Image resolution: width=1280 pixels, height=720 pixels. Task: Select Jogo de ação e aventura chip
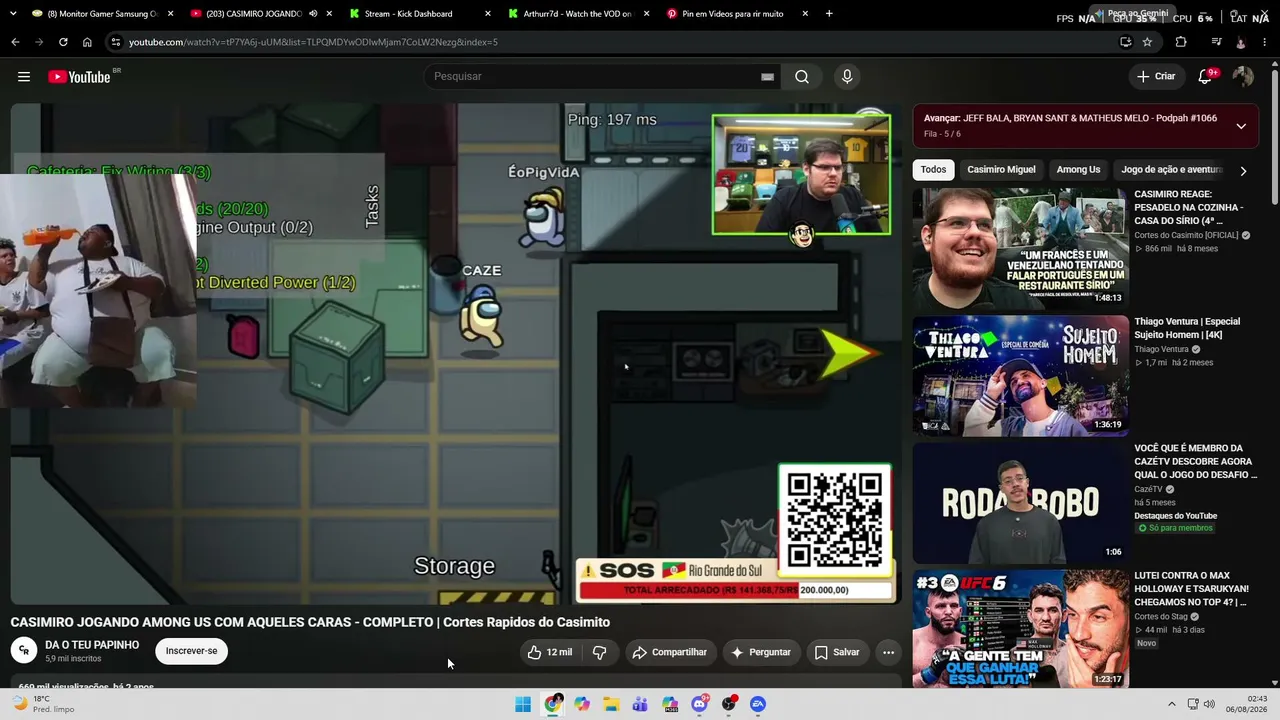[x=1171, y=170]
